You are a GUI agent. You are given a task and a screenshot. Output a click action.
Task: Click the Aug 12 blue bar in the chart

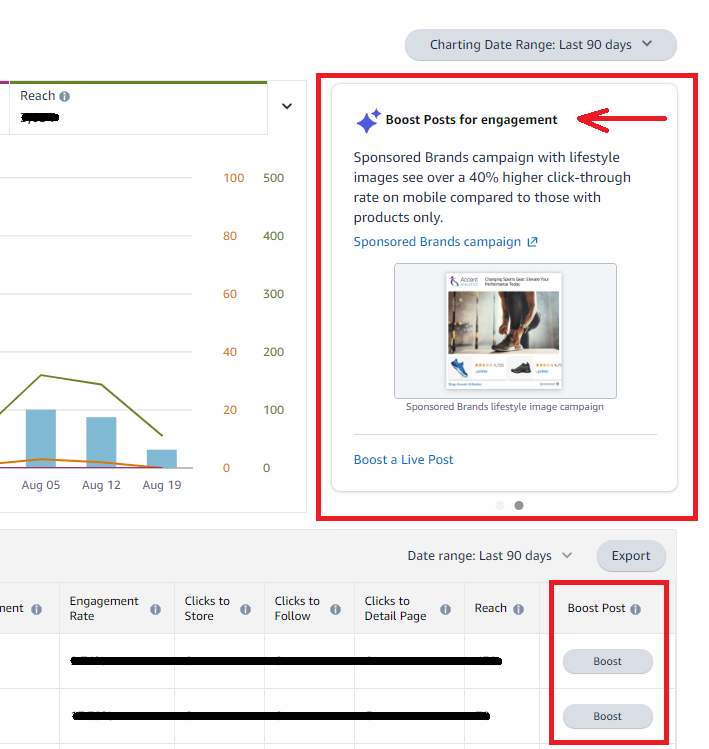101,442
